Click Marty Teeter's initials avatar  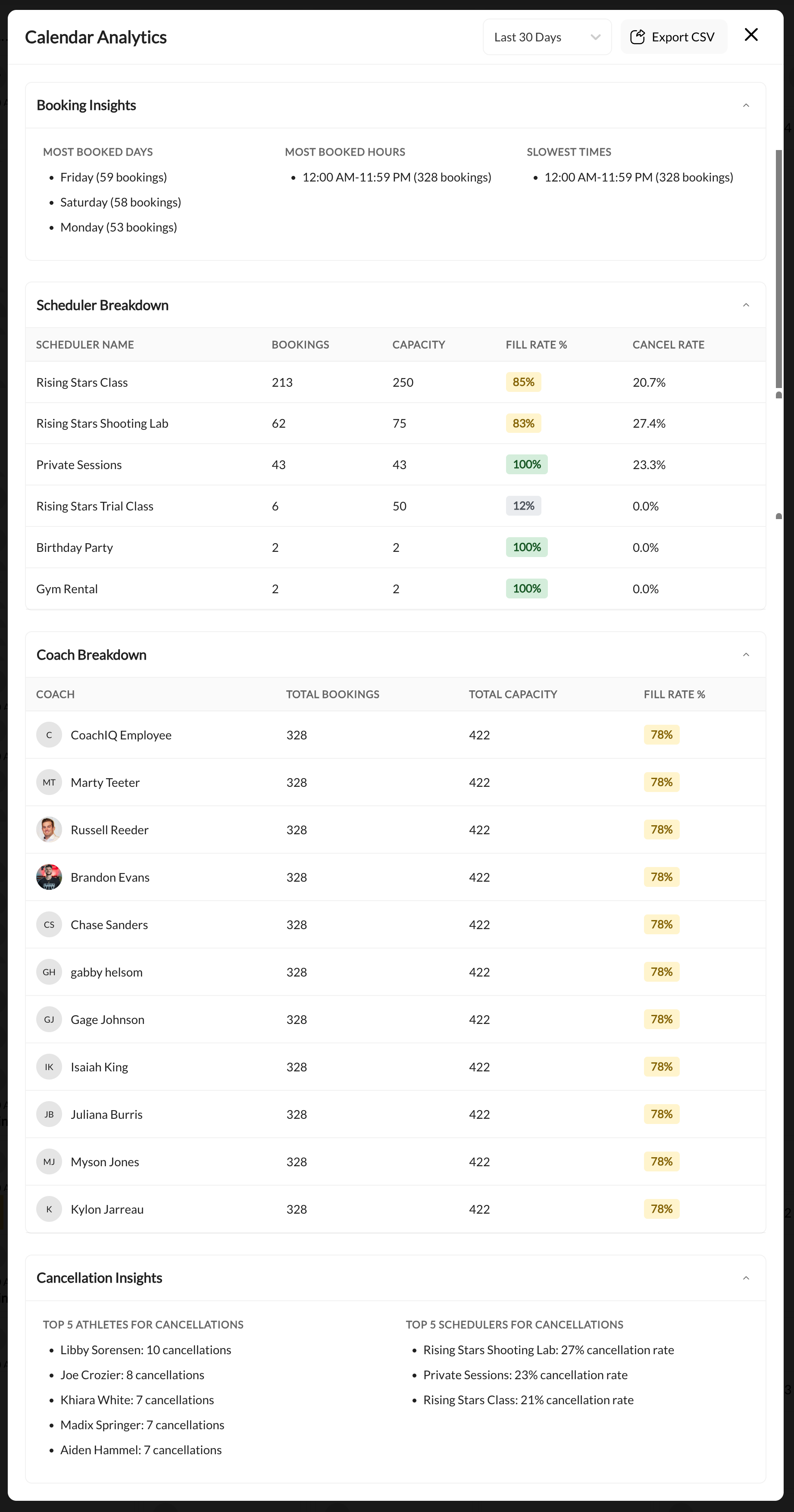tap(49, 782)
